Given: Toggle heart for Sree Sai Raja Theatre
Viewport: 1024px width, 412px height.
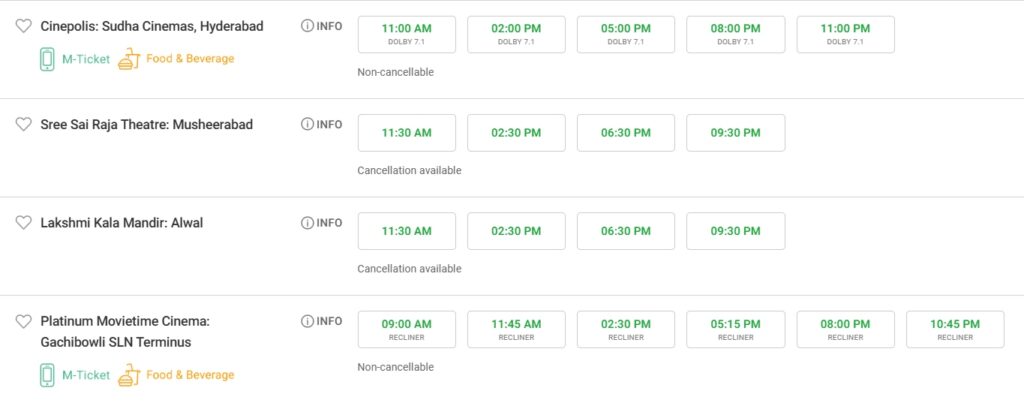Looking at the screenshot, I should pyautogui.click(x=24, y=125).
